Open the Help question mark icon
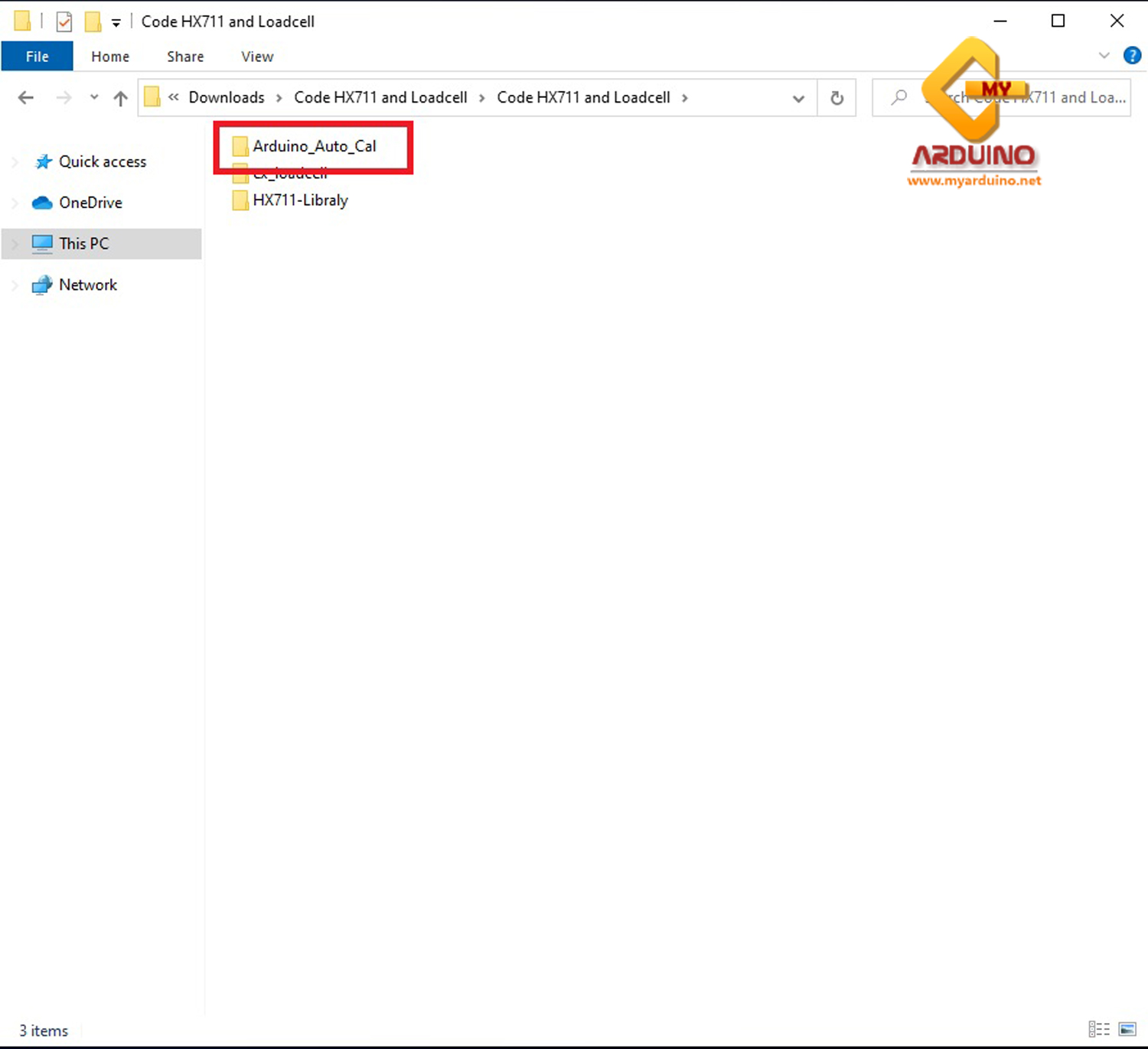The image size is (1148, 1049). (1132, 56)
